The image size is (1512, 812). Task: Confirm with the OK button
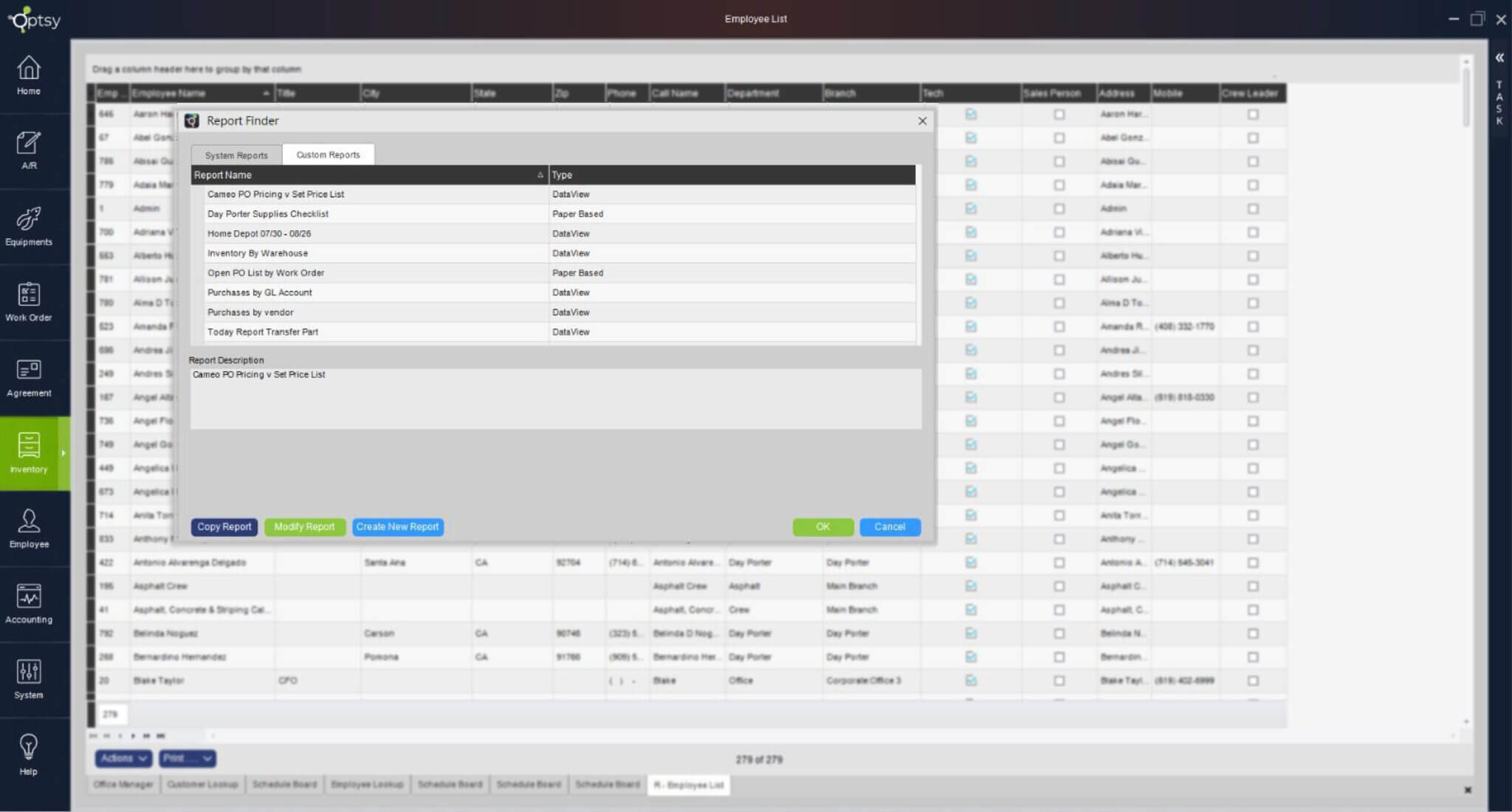click(823, 527)
